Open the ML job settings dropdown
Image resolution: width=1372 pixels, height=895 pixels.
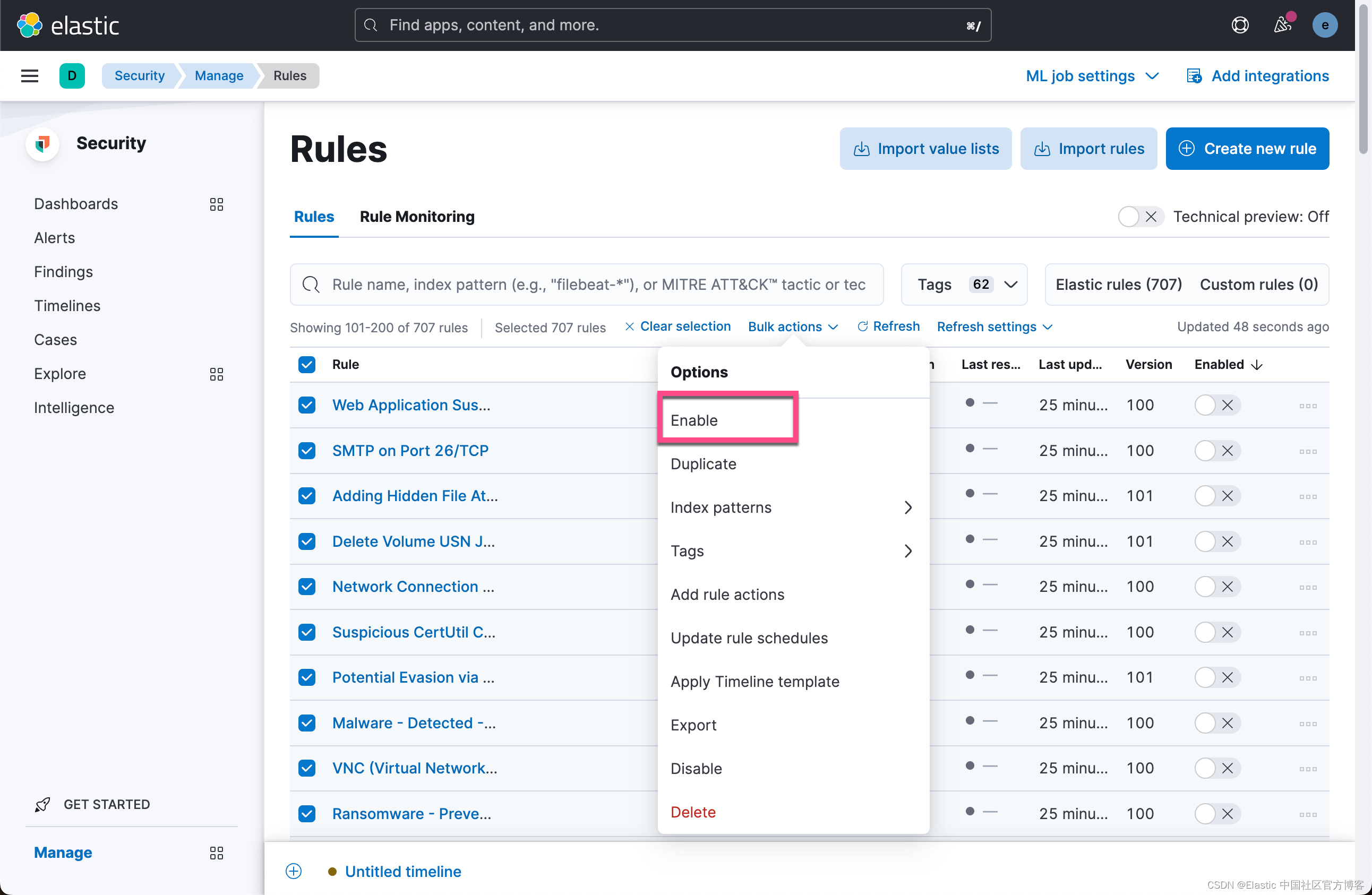coord(1092,75)
